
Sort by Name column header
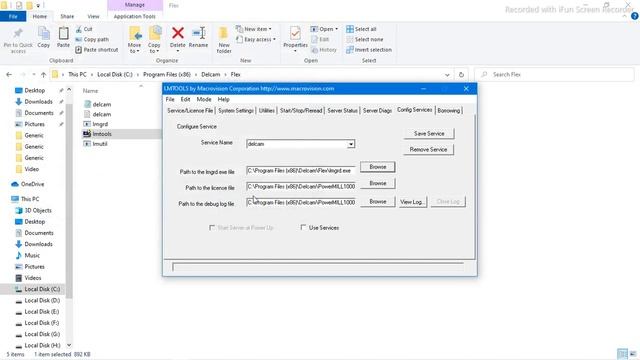point(90,91)
